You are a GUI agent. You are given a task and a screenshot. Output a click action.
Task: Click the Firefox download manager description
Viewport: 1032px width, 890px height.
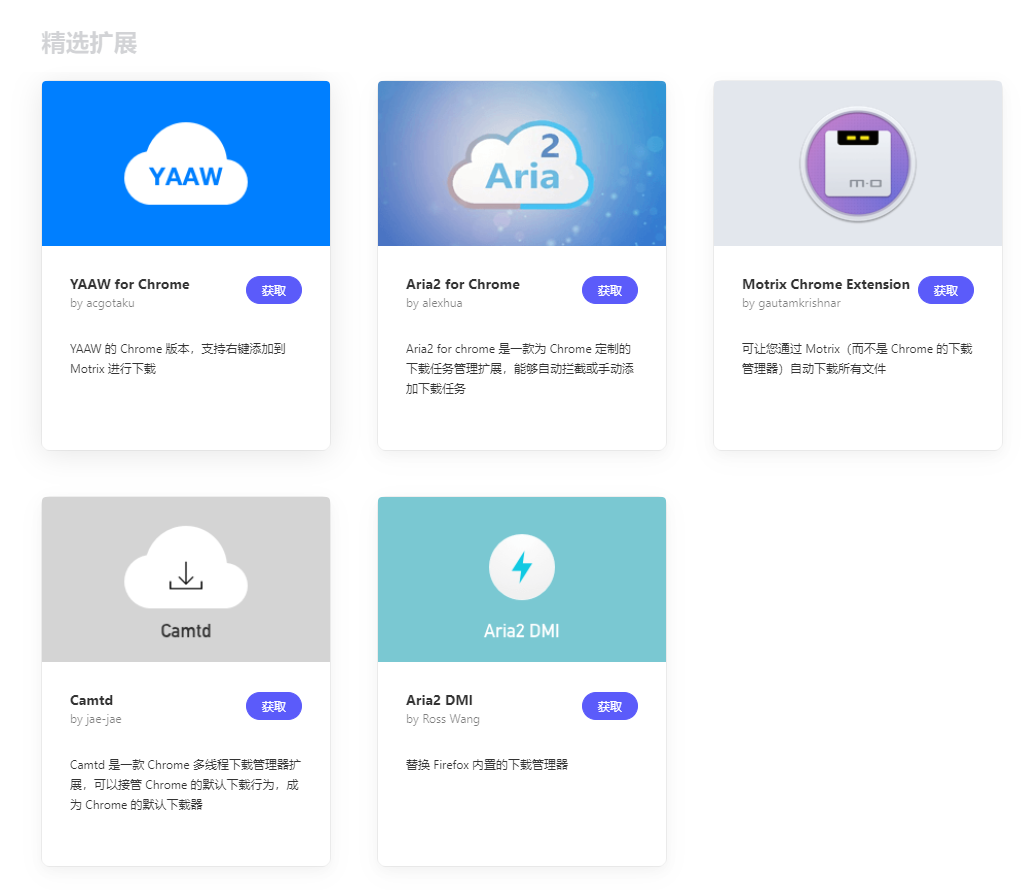pyautogui.click(x=487, y=765)
